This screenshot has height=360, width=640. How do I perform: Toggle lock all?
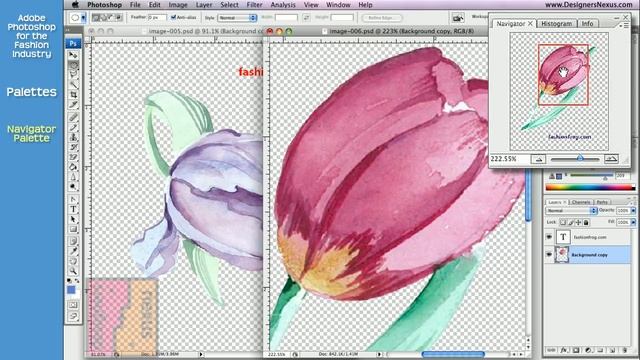[x=586, y=222]
